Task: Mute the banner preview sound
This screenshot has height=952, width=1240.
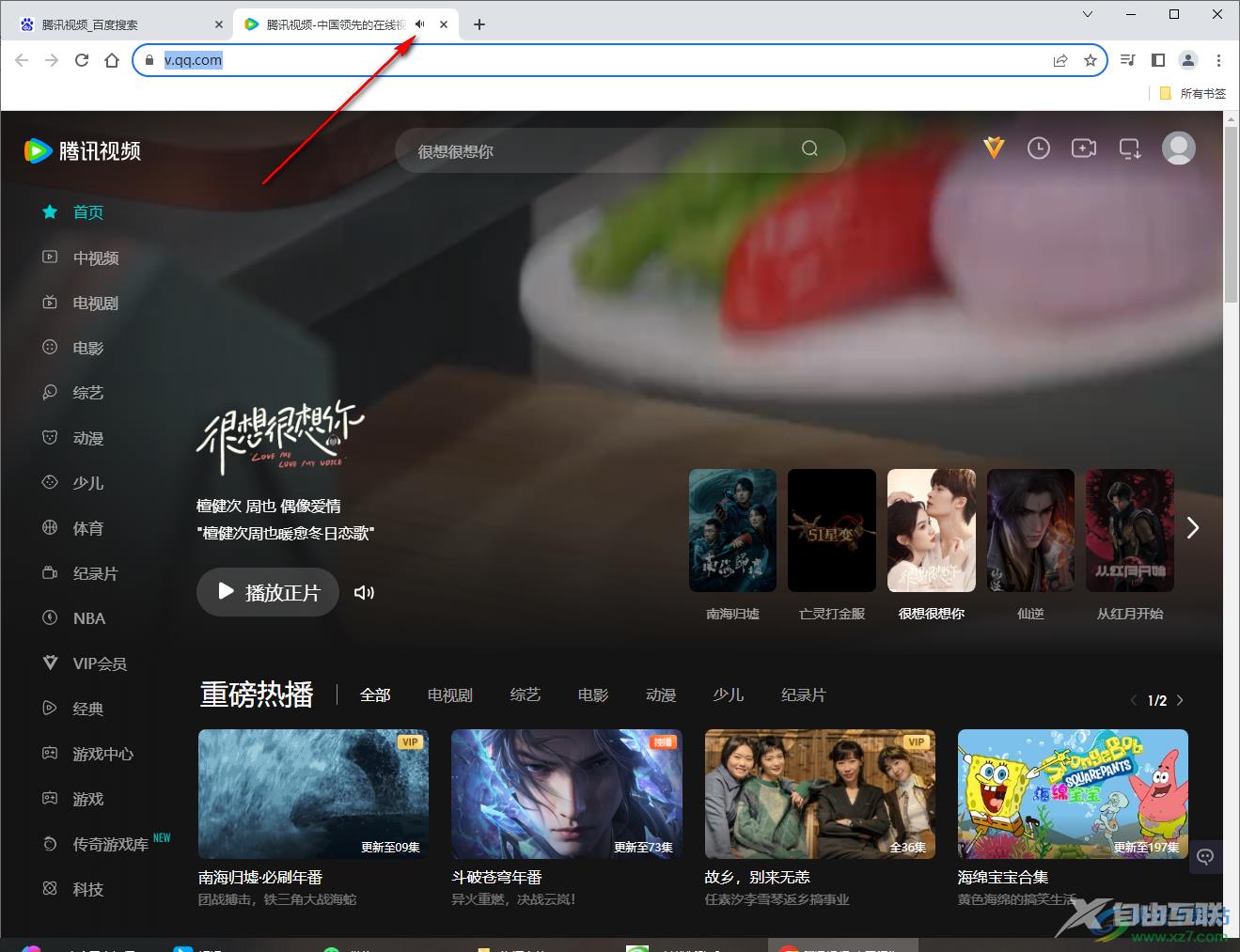Action: (x=364, y=592)
